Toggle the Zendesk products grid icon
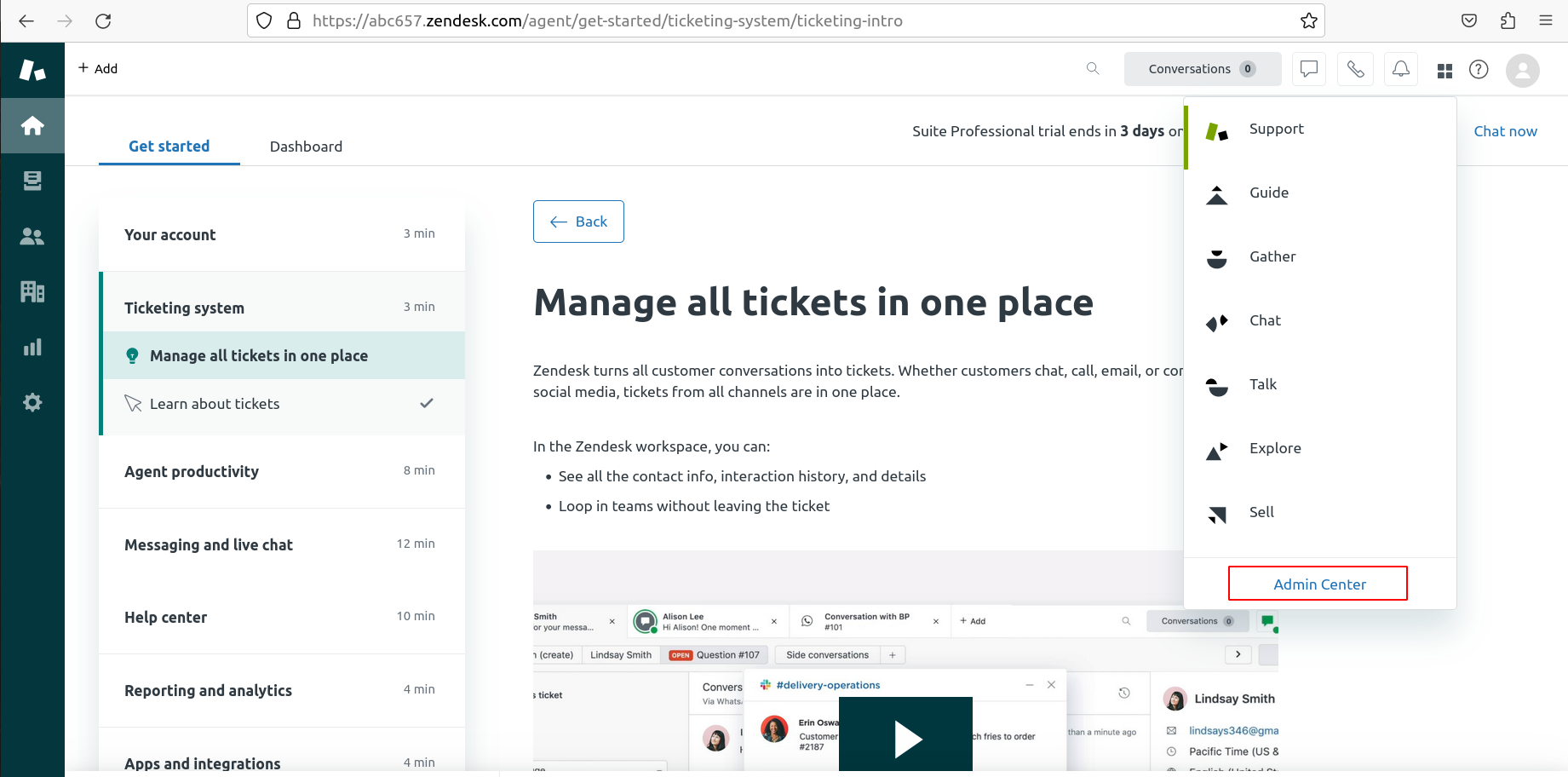This screenshot has width=1568, height=777. click(1445, 71)
